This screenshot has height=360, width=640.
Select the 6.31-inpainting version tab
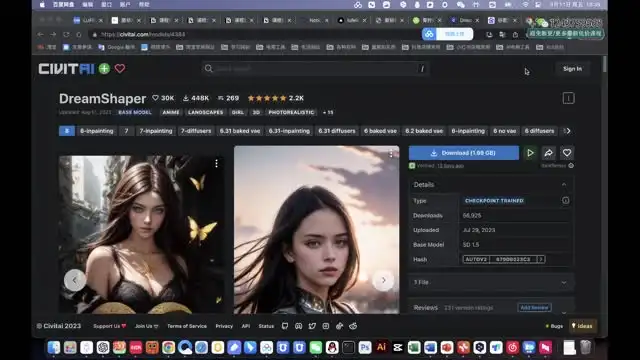[289, 131]
